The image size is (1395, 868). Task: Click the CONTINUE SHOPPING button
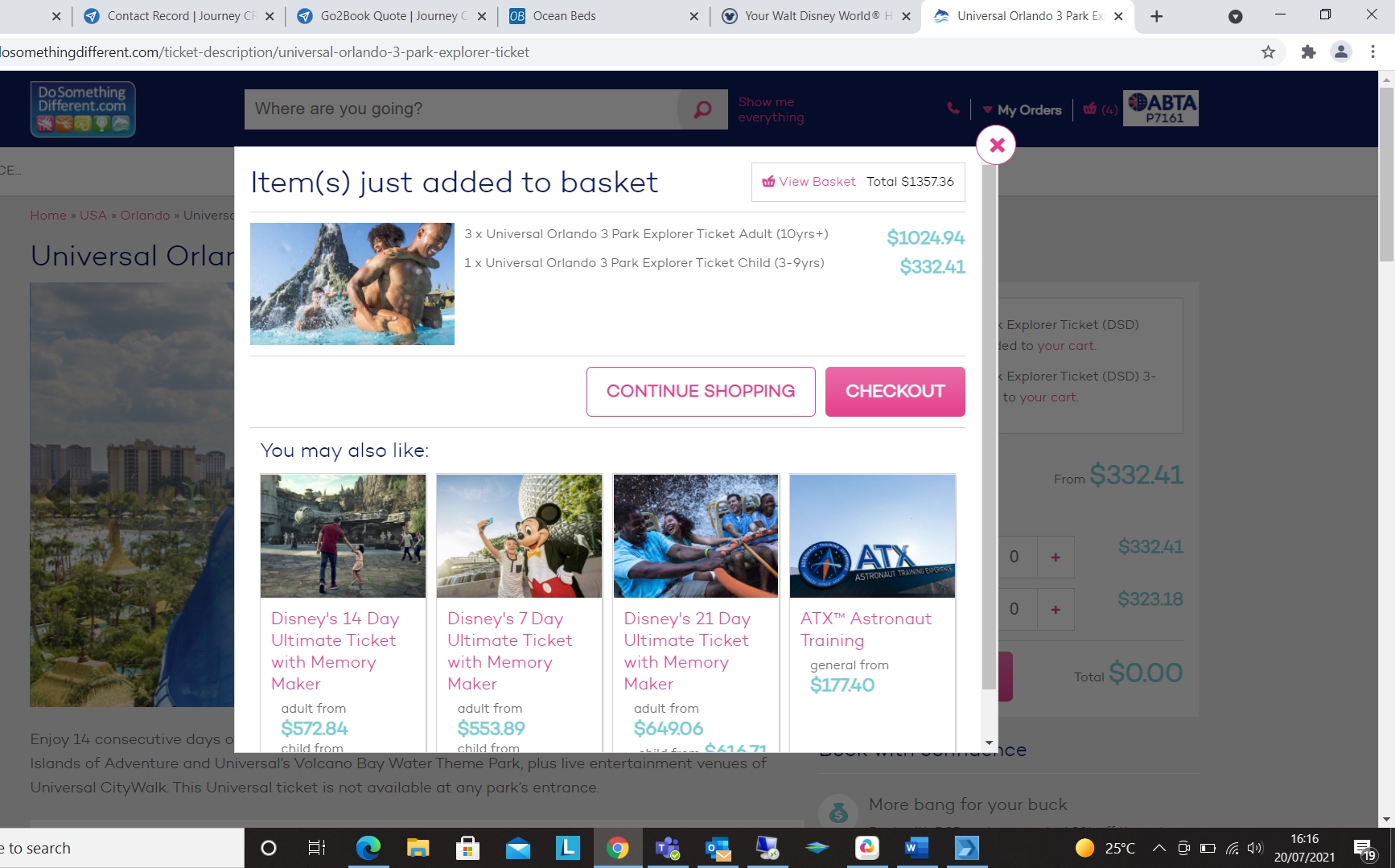[x=701, y=392]
